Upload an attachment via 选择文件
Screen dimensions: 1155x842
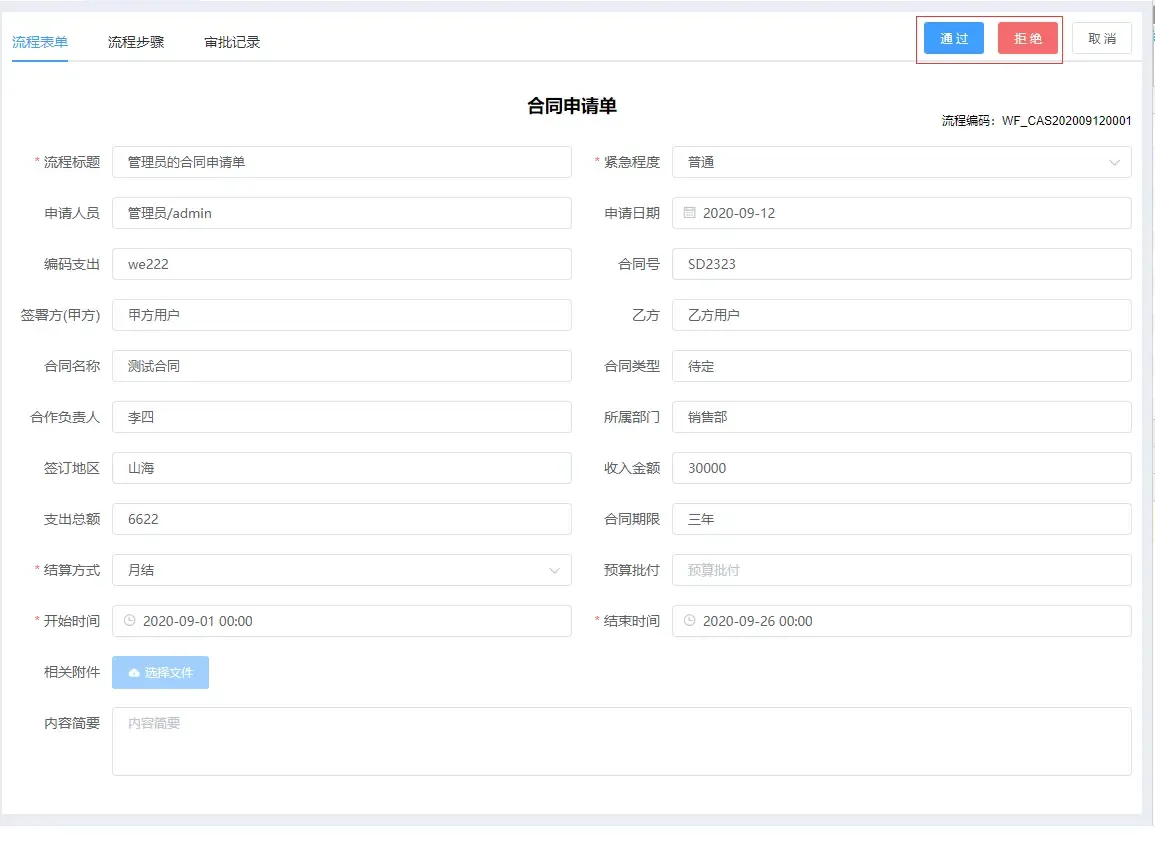(160, 672)
